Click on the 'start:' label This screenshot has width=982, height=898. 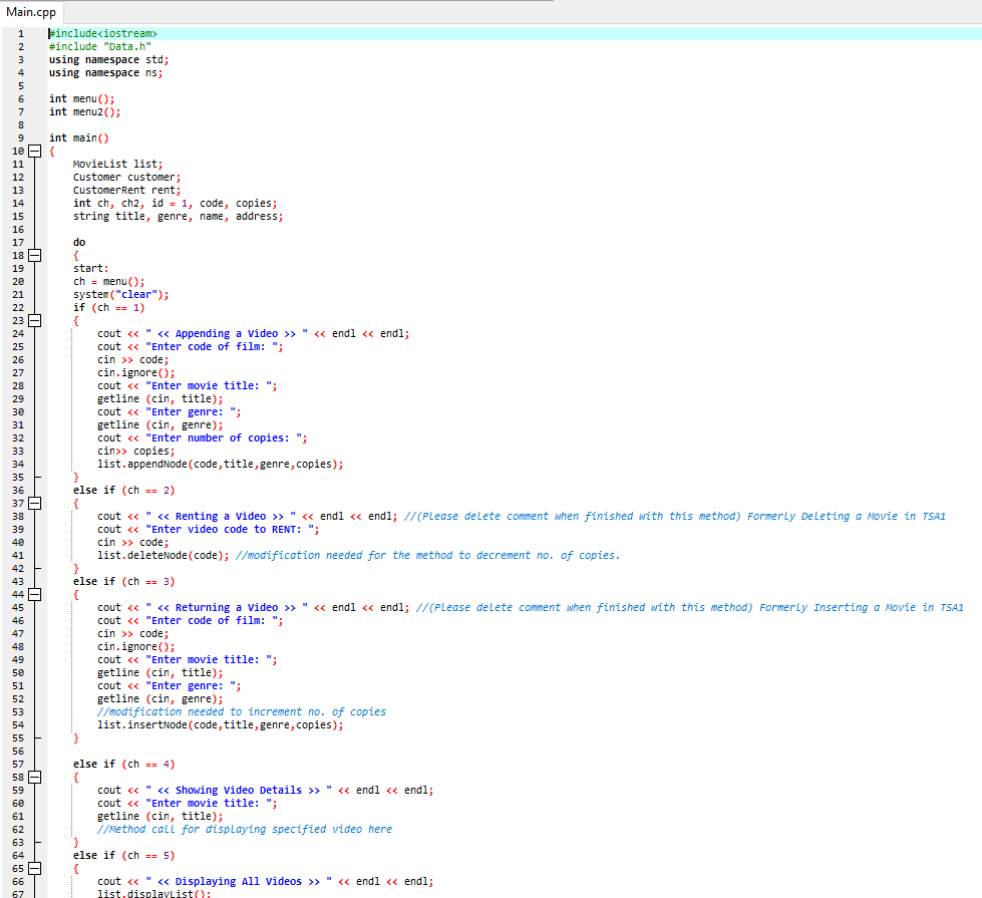(x=91, y=269)
